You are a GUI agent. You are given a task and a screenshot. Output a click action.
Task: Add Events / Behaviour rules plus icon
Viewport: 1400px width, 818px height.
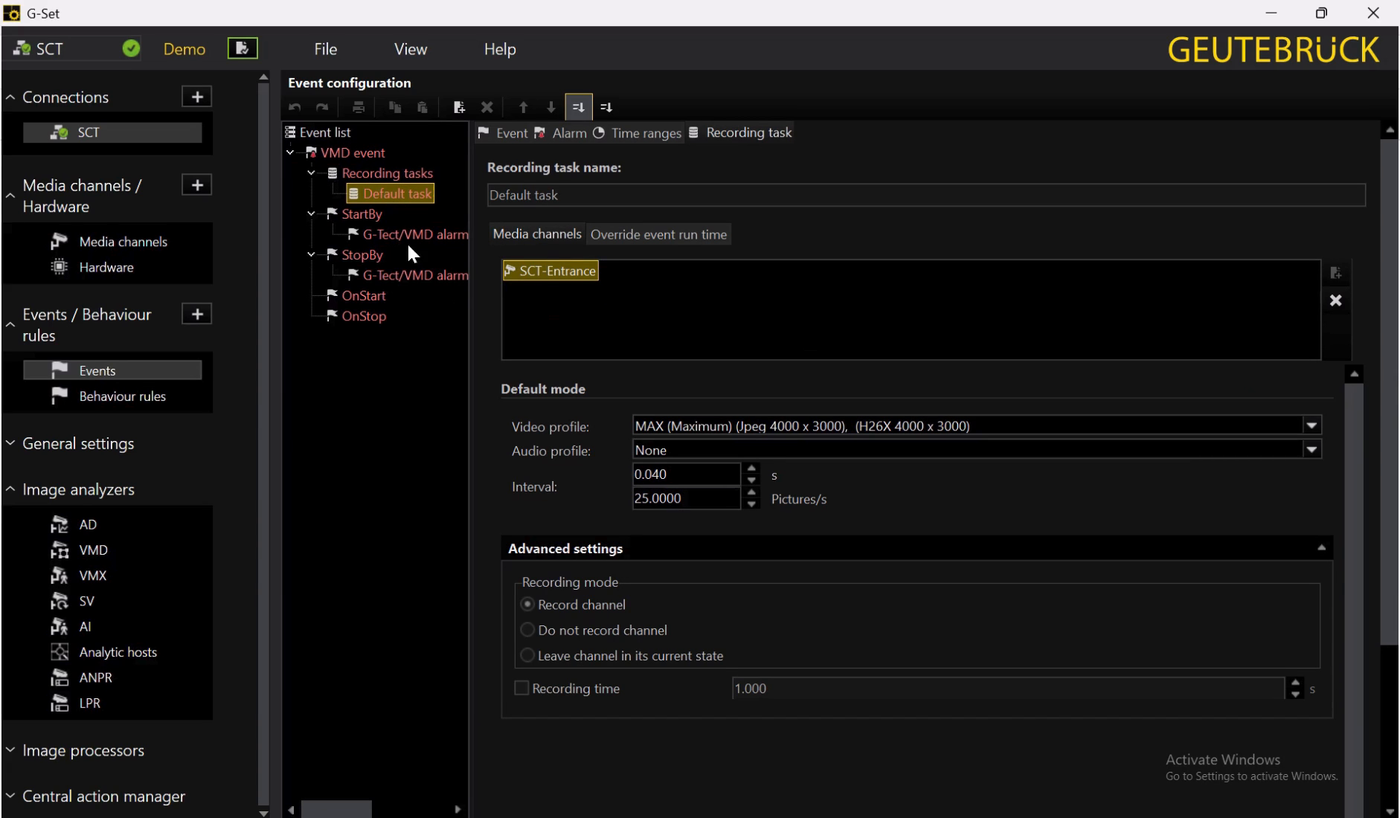click(197, 314)
